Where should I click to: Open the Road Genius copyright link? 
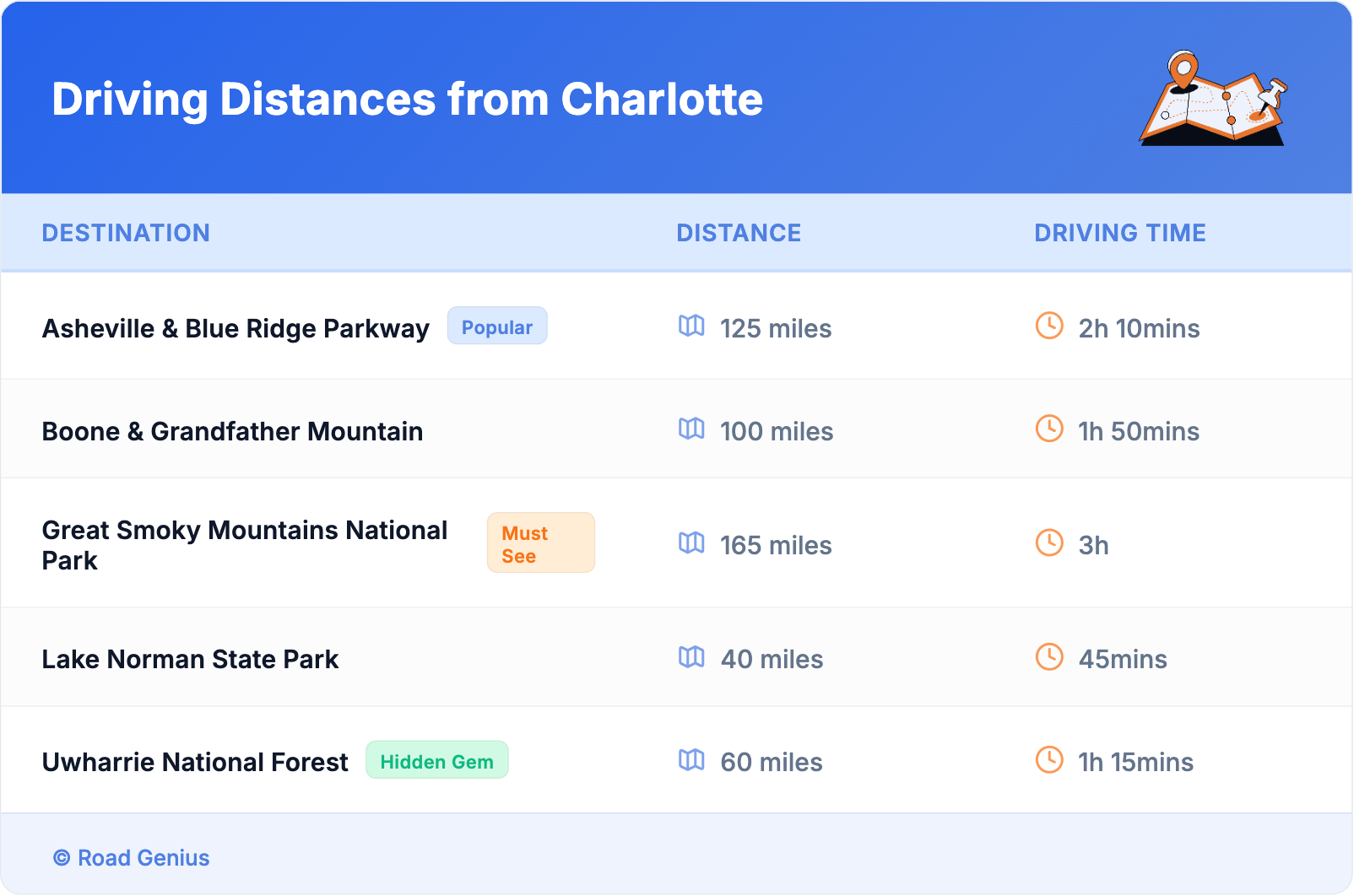132,858
